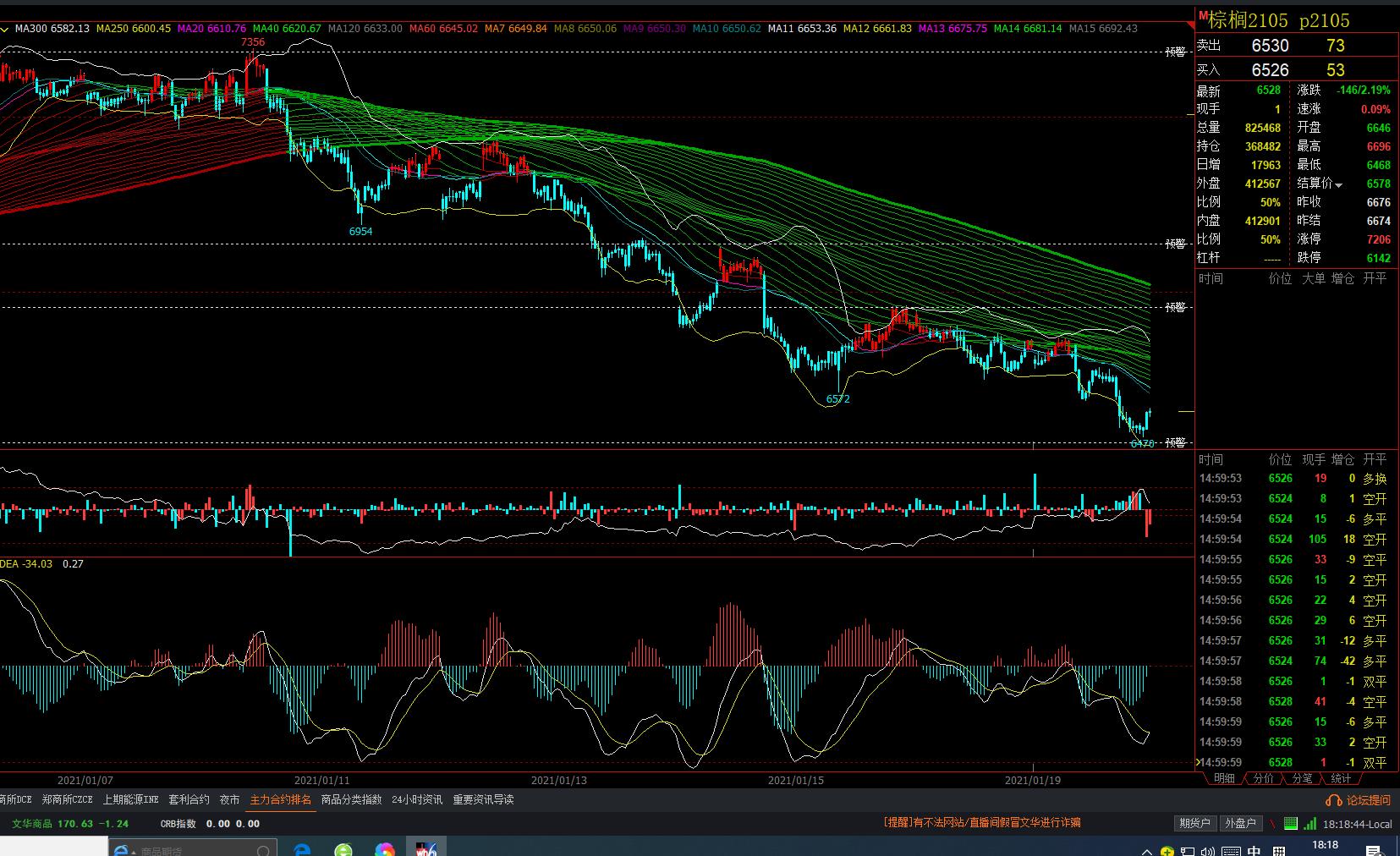This screenshot has width=1400, height=856.
Task: Click the 外盘户 account button
Action: (x=1241, y=823)
